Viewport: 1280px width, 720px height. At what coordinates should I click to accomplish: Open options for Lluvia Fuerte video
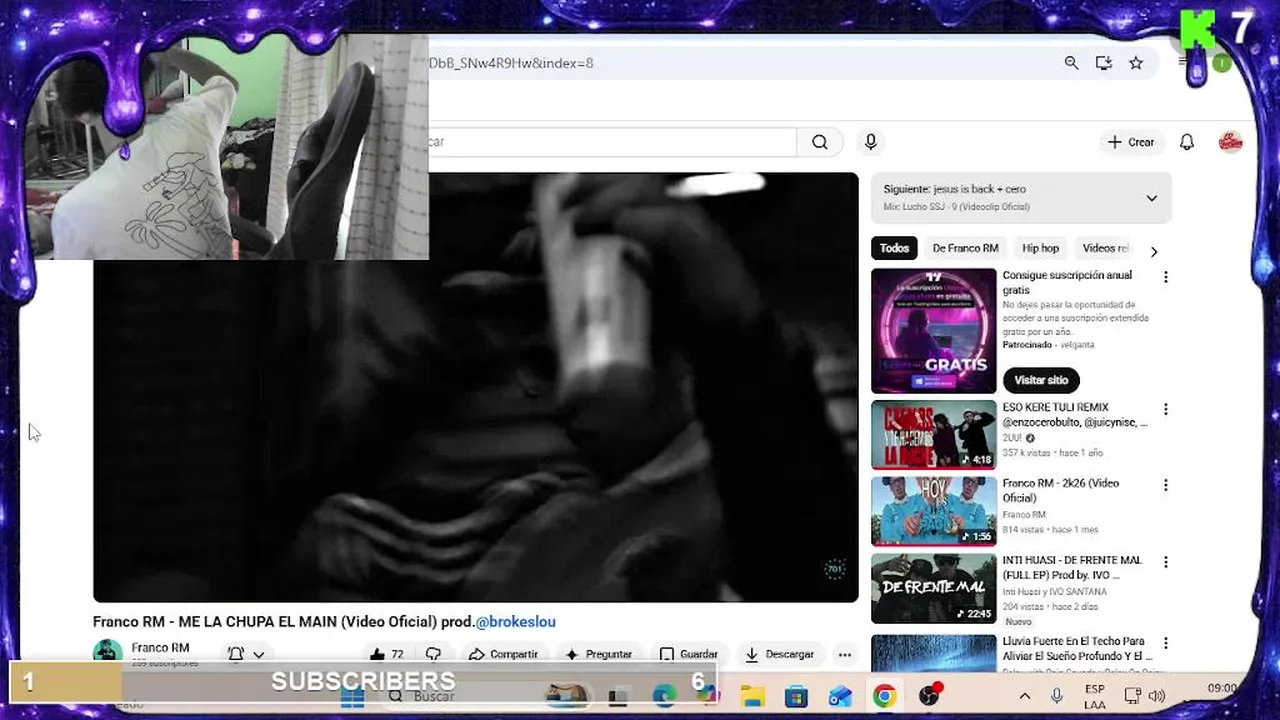(x=1165, y=643)
